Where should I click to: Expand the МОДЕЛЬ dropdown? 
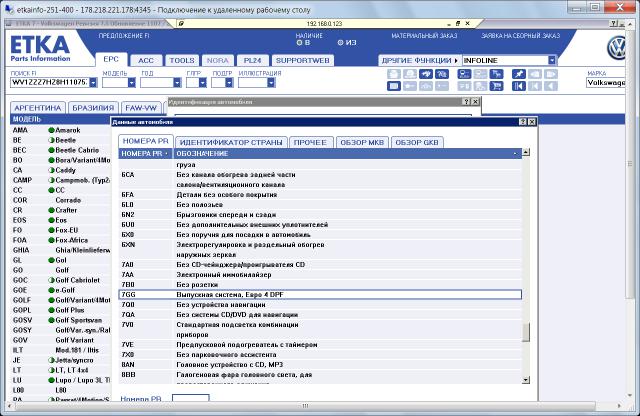[x=131, y=82]
